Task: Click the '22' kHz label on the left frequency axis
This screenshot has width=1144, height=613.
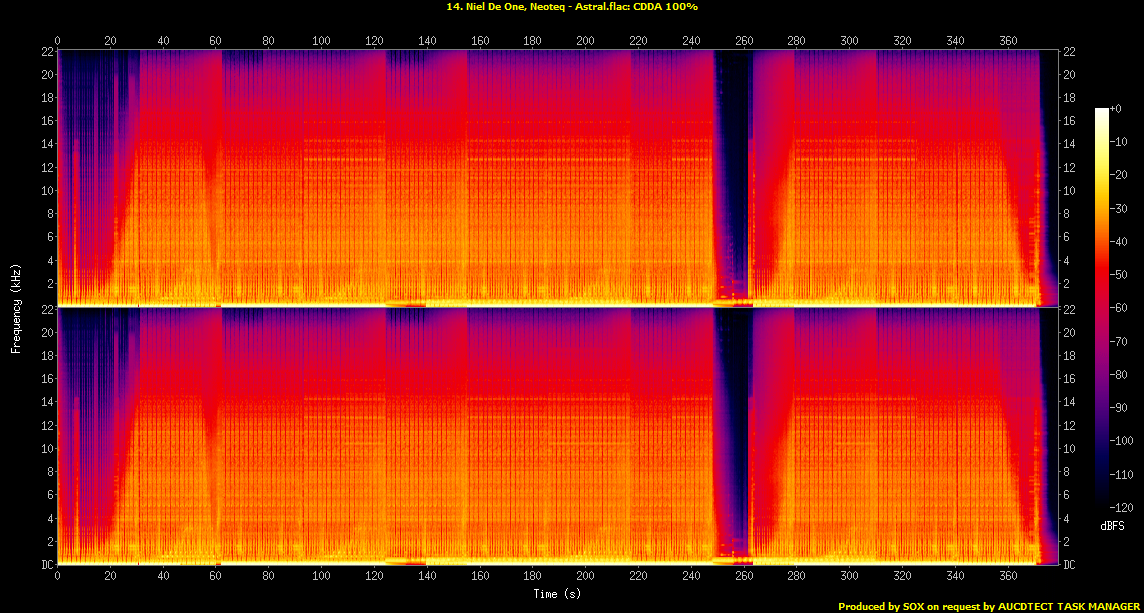Action: (47, 50)
